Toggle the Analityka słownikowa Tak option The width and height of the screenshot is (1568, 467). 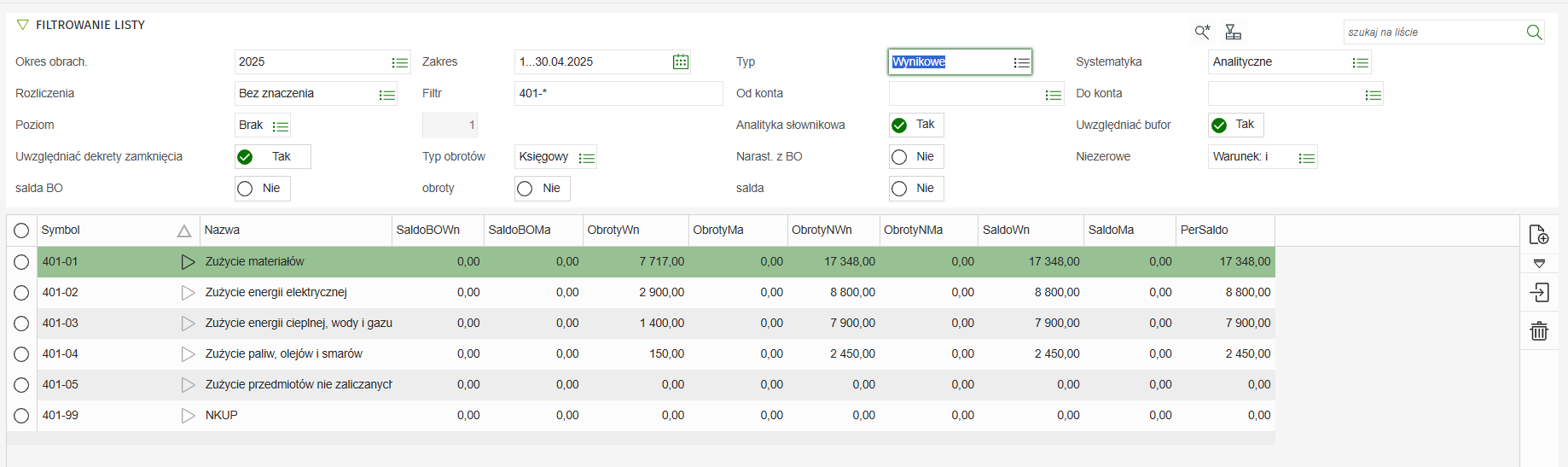[899, 126]
